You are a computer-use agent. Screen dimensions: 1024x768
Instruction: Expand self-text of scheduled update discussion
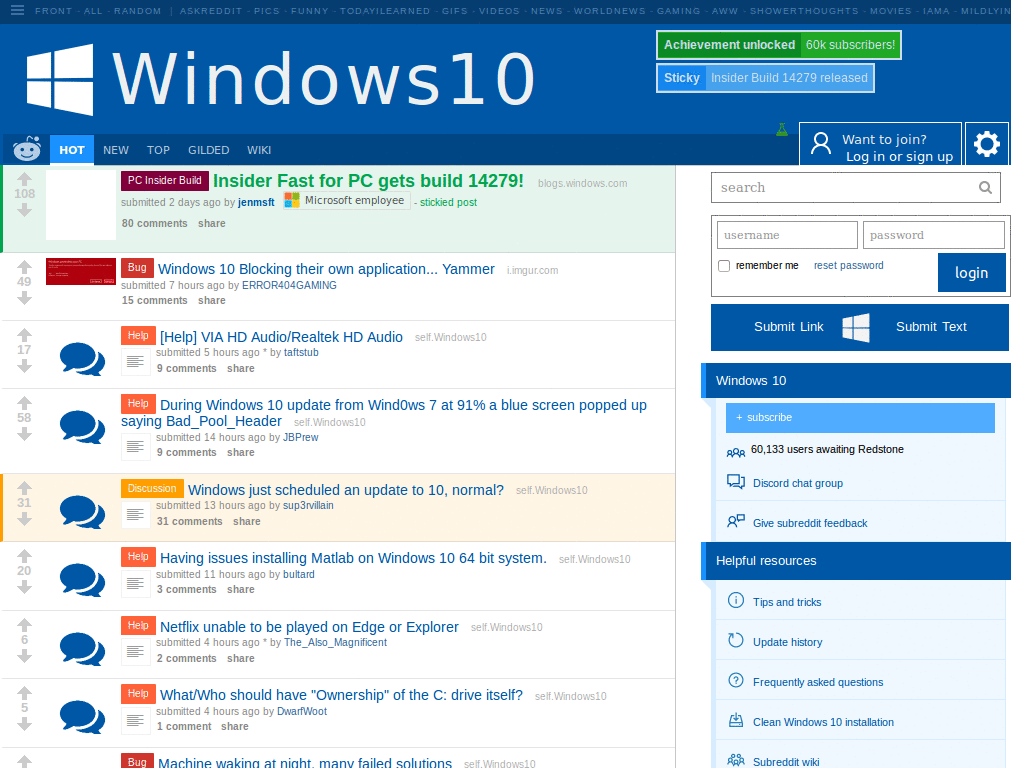click(x=135, y=515)
